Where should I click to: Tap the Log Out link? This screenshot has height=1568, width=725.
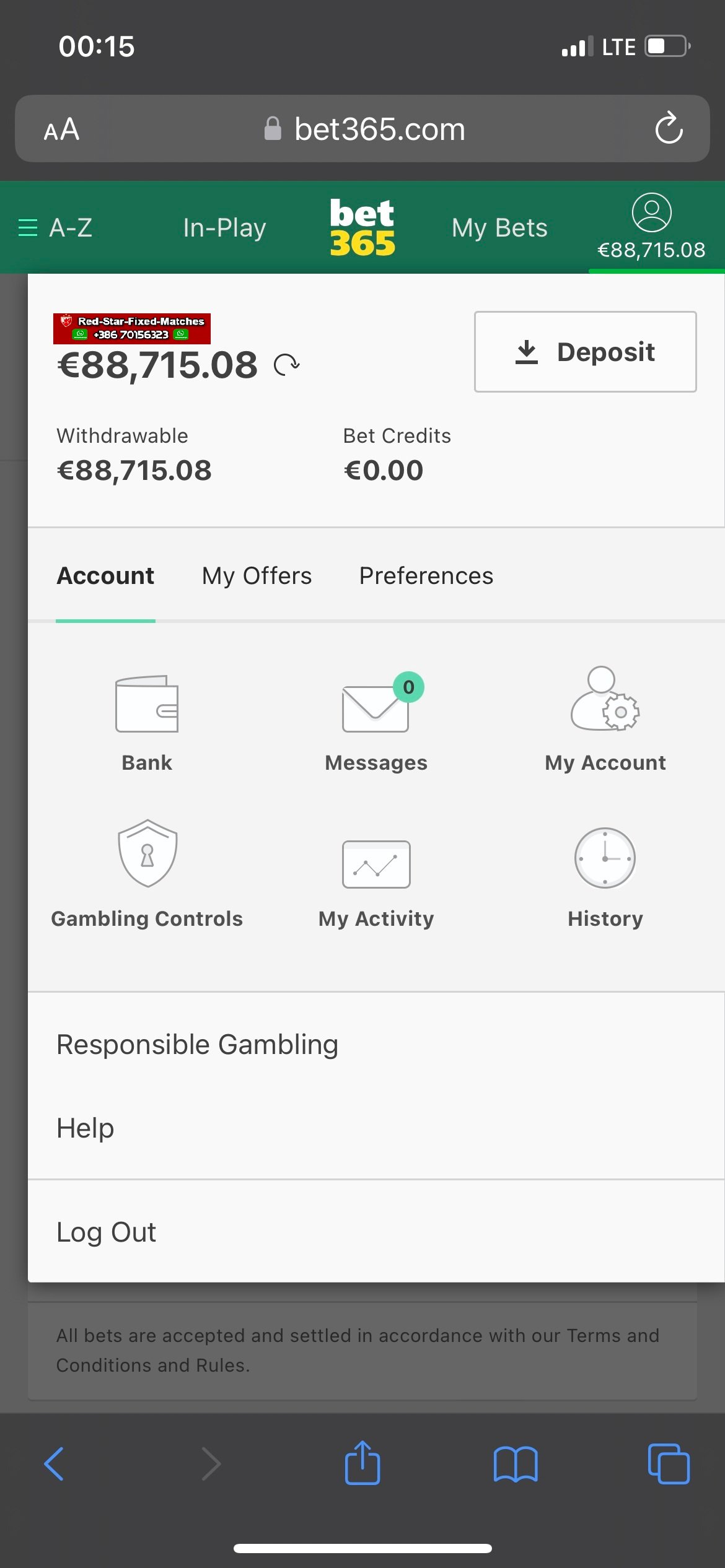106,1232
